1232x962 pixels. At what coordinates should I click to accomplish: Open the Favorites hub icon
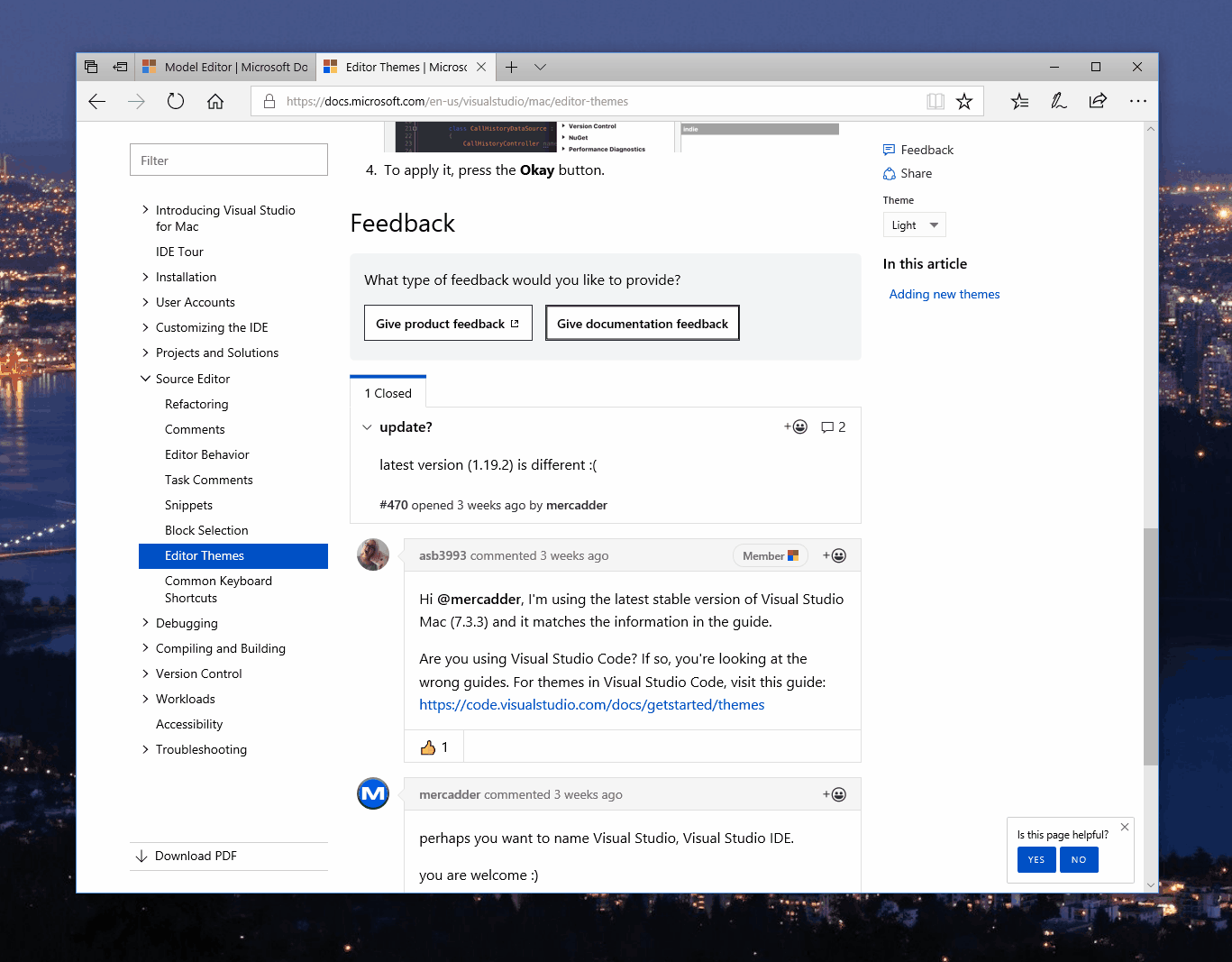click(1019, 102)
